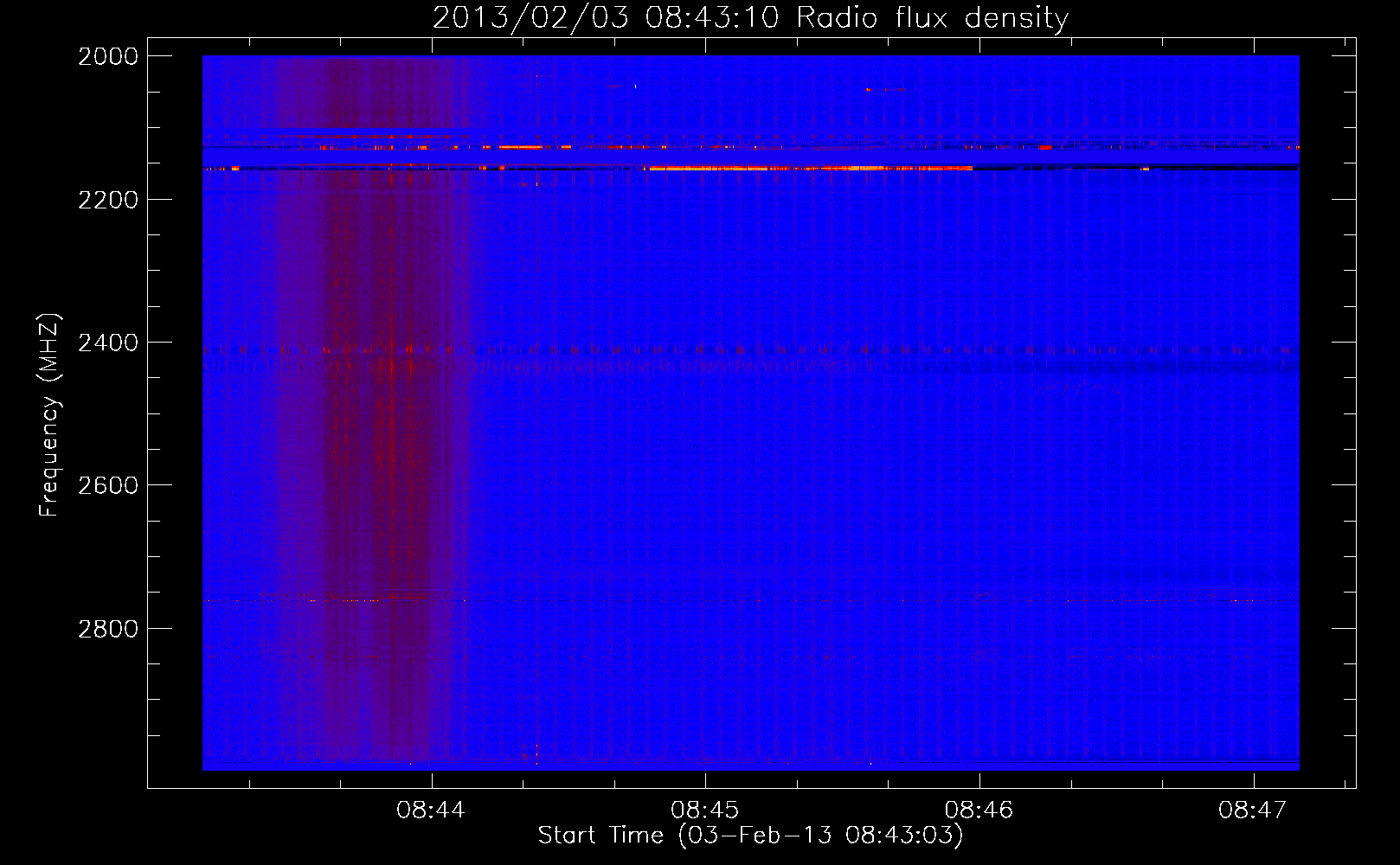The width and height of the screenshot is (1400, 865).
Task: Click the plot title '2013/02/03 08:43:10 Radio flux density'
Action: point(750,18)
